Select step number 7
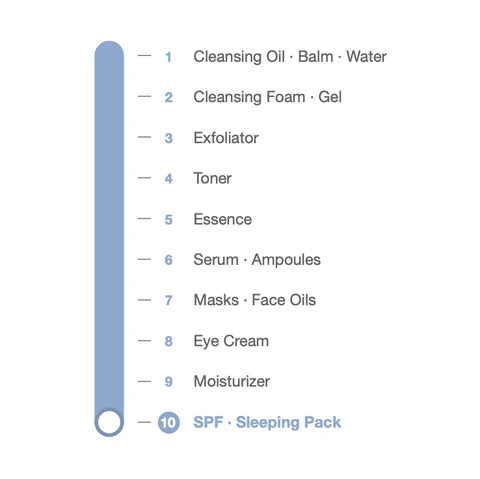The height and width of the screenshot is (479, 480). pyautogui.click(x=169, y=301)
